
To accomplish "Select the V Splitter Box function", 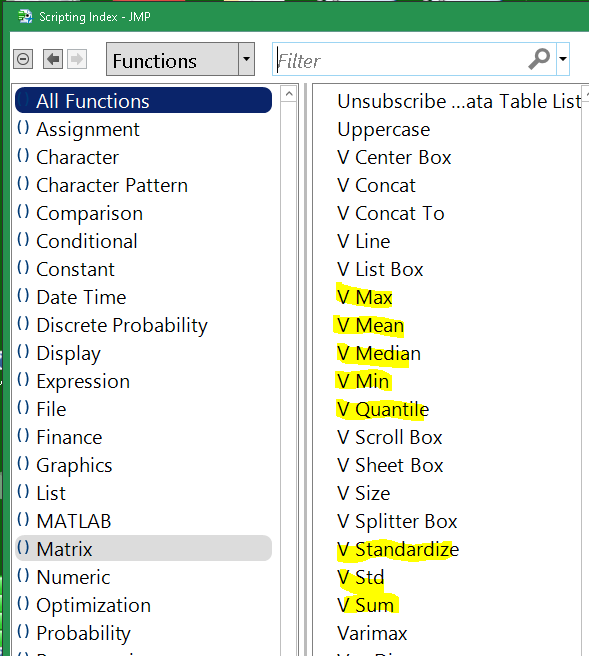I will [x=397, y=521].
